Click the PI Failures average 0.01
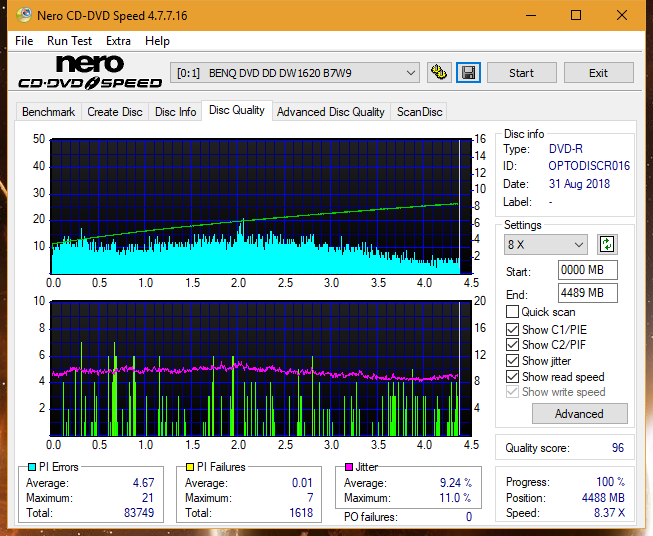Screen dimensions: 653x536 tap(302, 483)
